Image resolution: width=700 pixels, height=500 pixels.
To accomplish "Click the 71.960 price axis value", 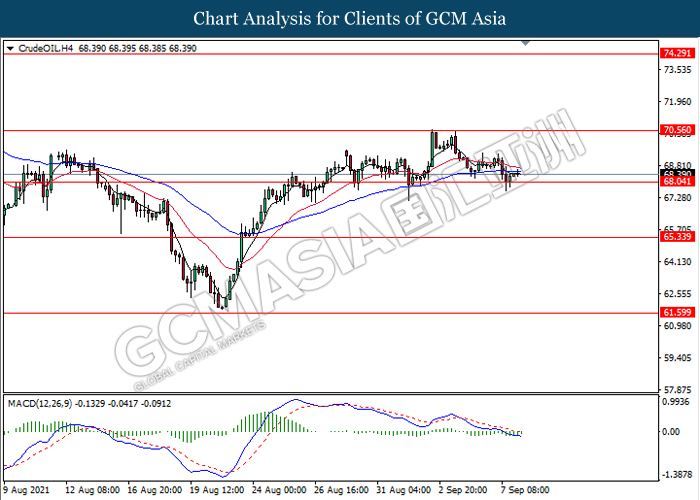I will tap(677, 102).
